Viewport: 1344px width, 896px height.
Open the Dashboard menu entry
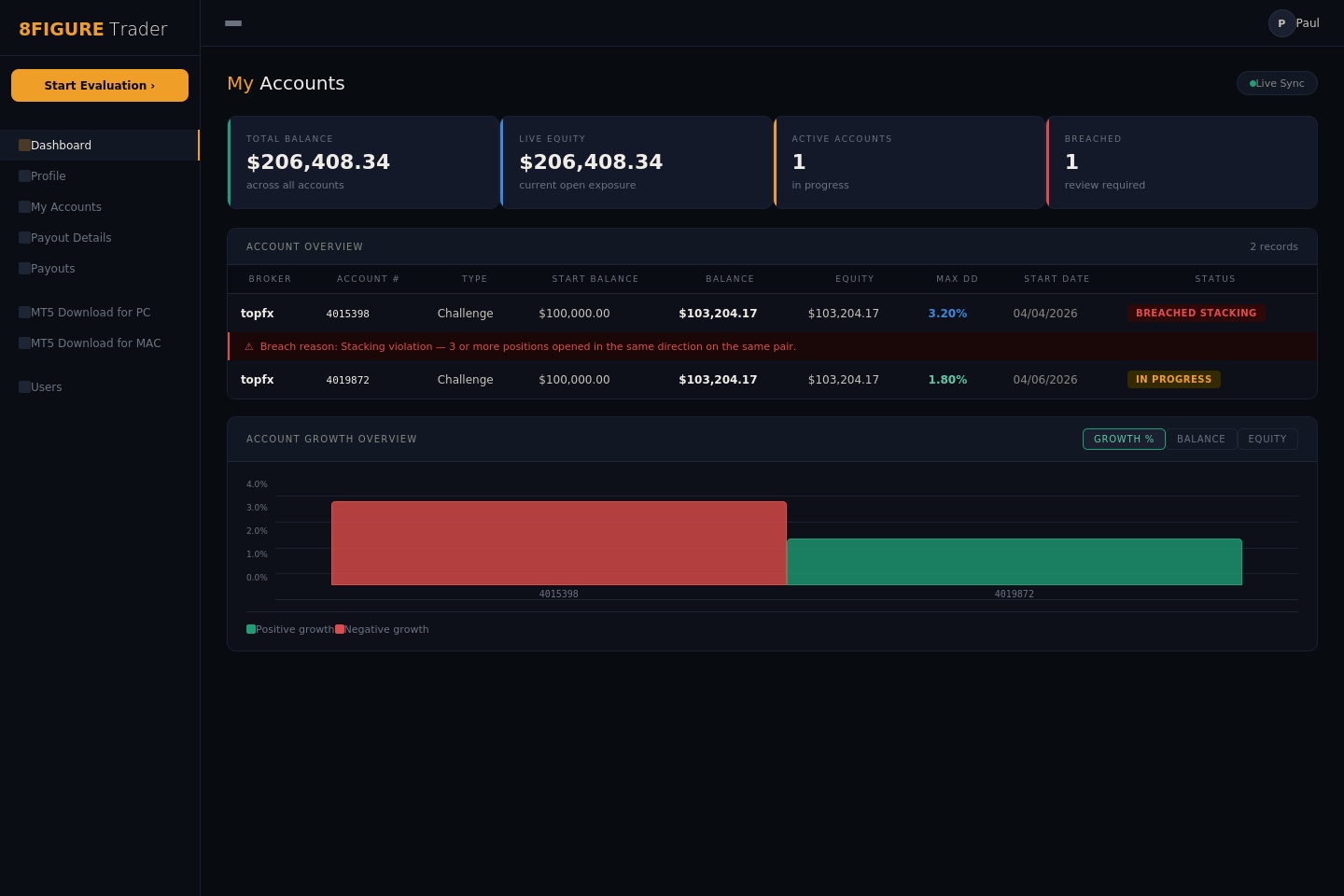(x=61, y=145)
